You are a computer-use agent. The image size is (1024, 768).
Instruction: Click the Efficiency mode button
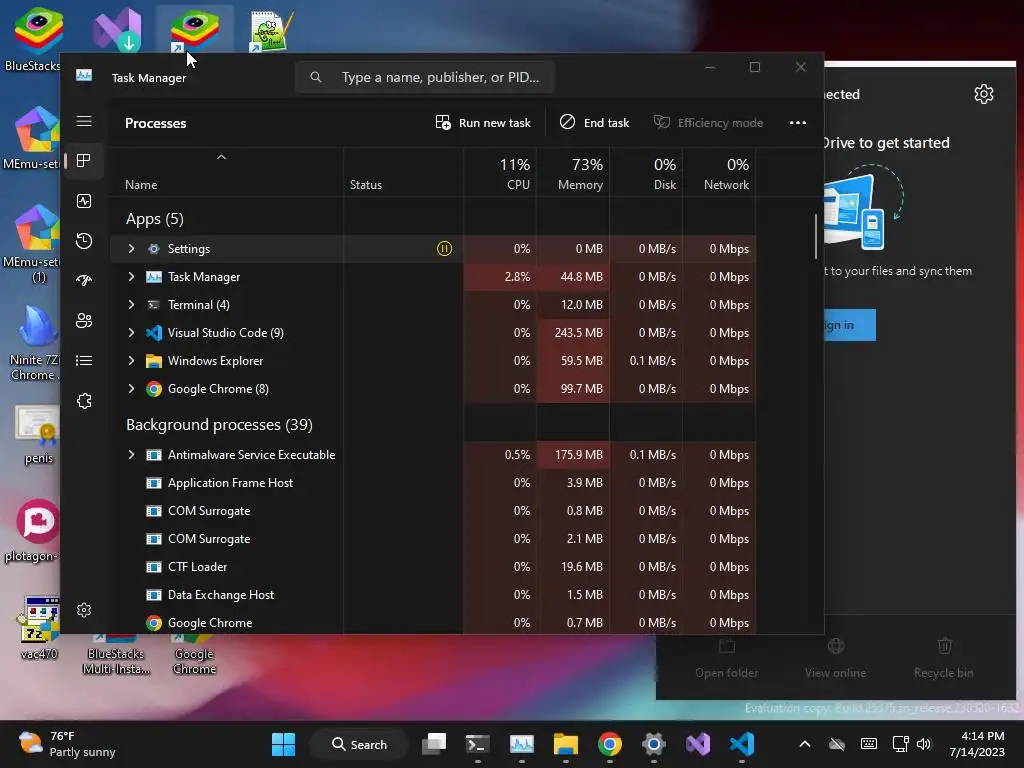(709, 123)
